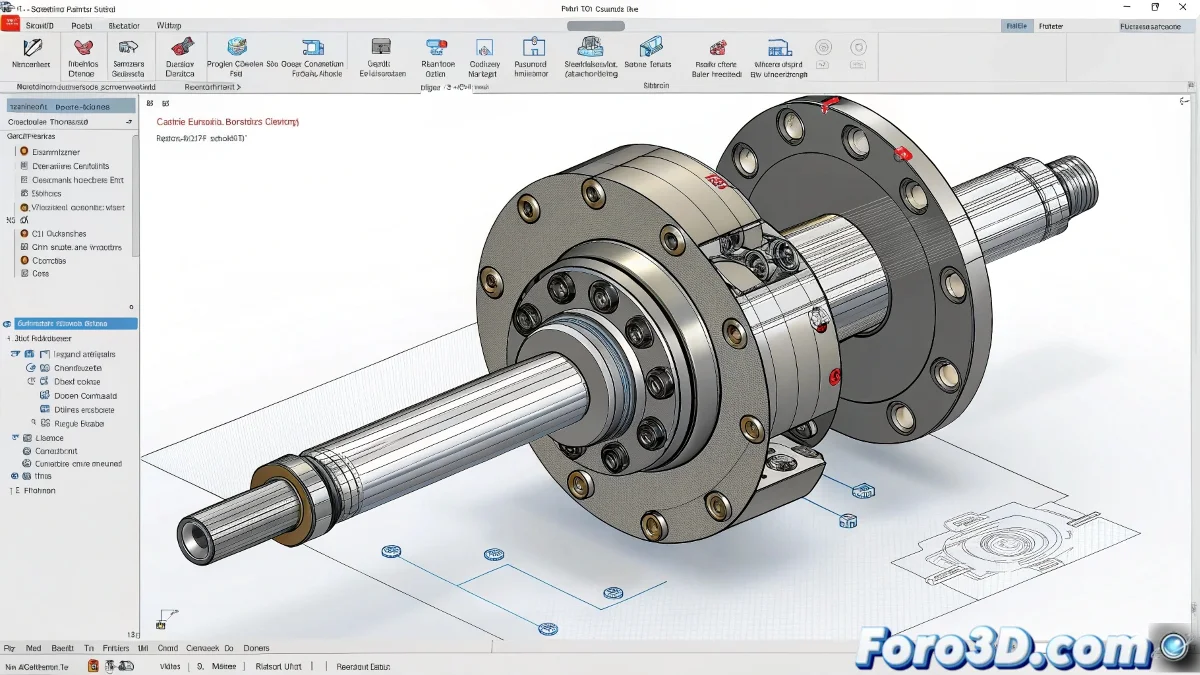Viewport: 1200px width, 675px height.
Task: Switch to the Ftuteter tab
Action: click(1050, 26)
